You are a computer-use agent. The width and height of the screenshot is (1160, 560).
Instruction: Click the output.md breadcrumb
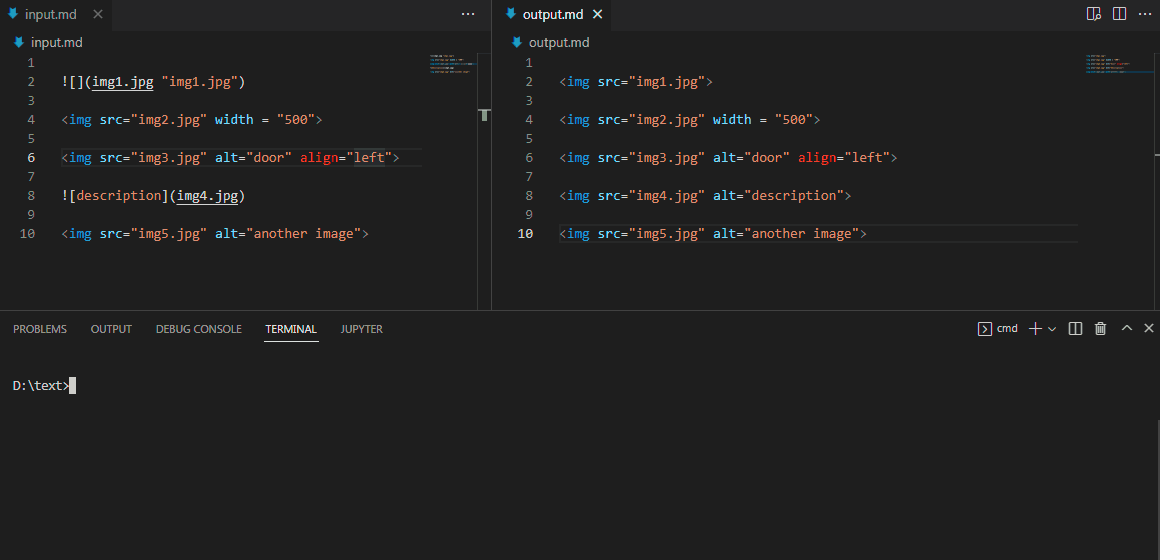558,42
